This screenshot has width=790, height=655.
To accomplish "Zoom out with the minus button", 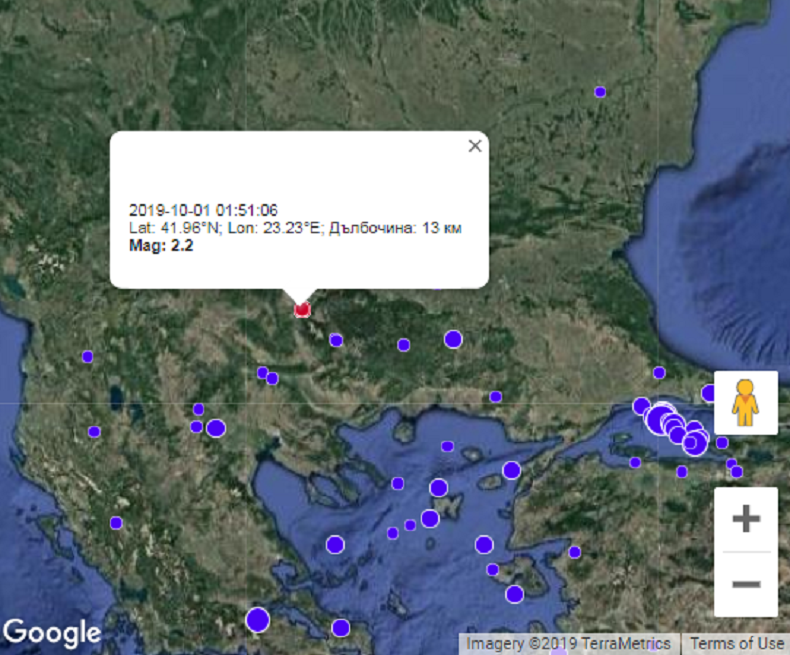I will (746, 584).
